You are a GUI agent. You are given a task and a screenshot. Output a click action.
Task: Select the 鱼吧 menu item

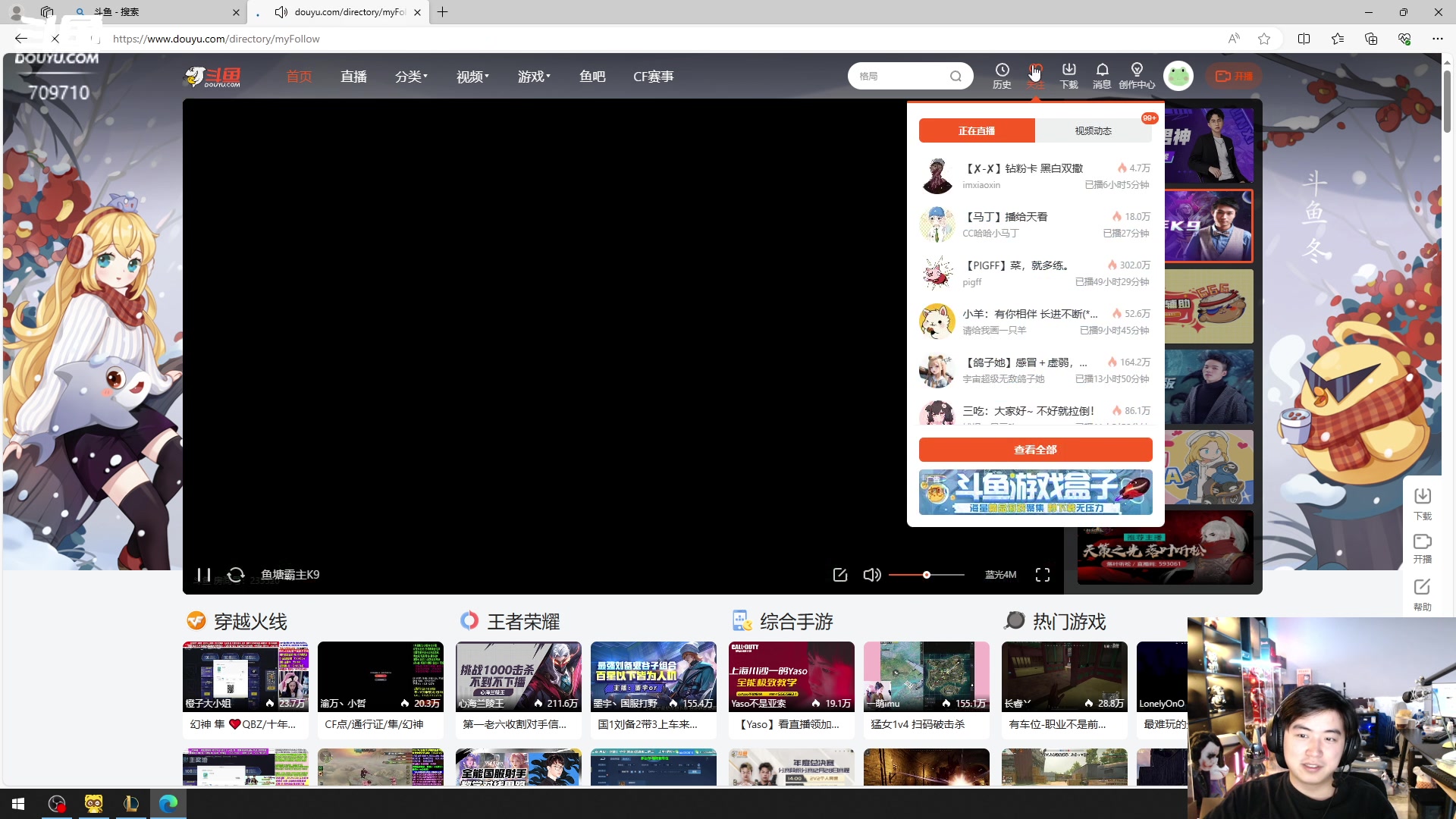[592, 76]
